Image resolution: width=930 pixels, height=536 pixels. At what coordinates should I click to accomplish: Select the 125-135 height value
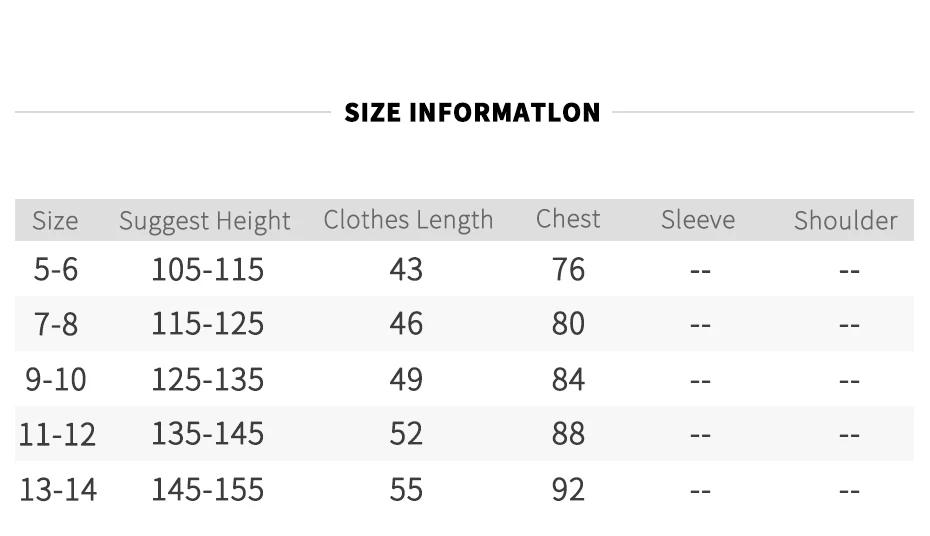click(x=208, y=379)
